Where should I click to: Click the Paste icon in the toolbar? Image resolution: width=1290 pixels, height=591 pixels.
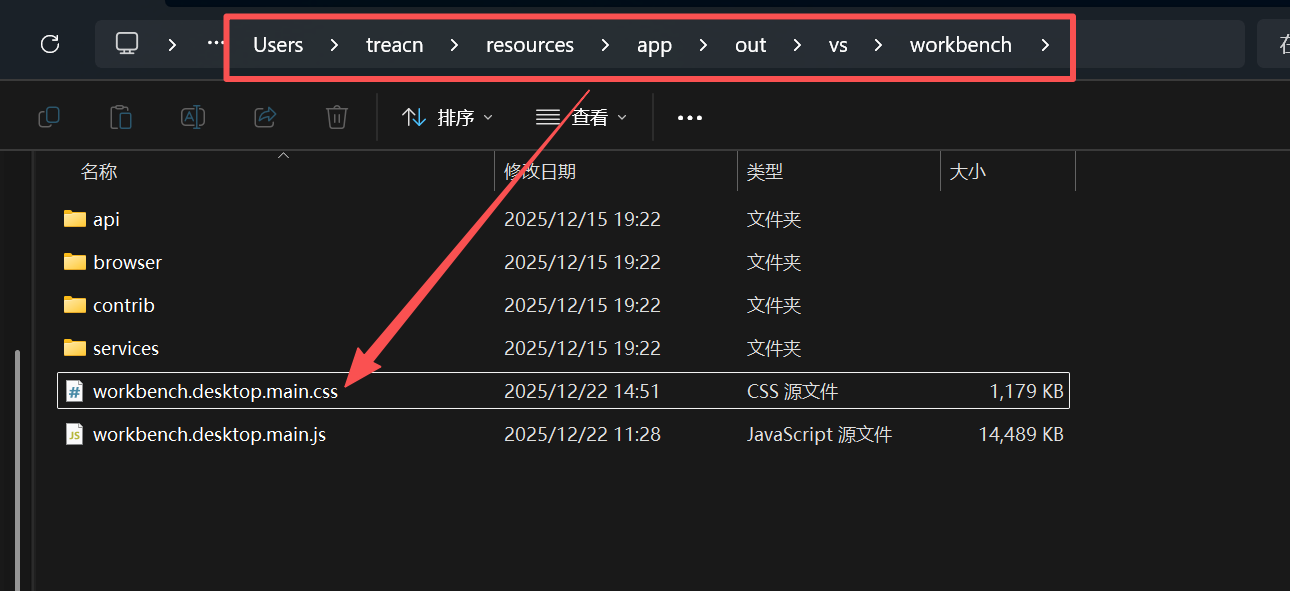pyautogui.click(x=120, y=116)
